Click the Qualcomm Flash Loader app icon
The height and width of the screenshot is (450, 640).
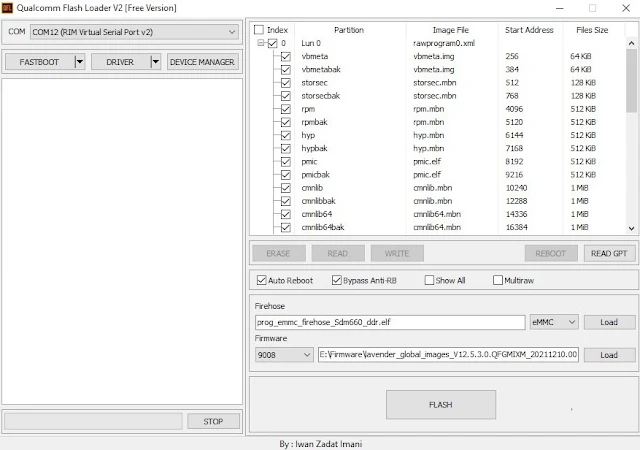(x=7, y=8)
